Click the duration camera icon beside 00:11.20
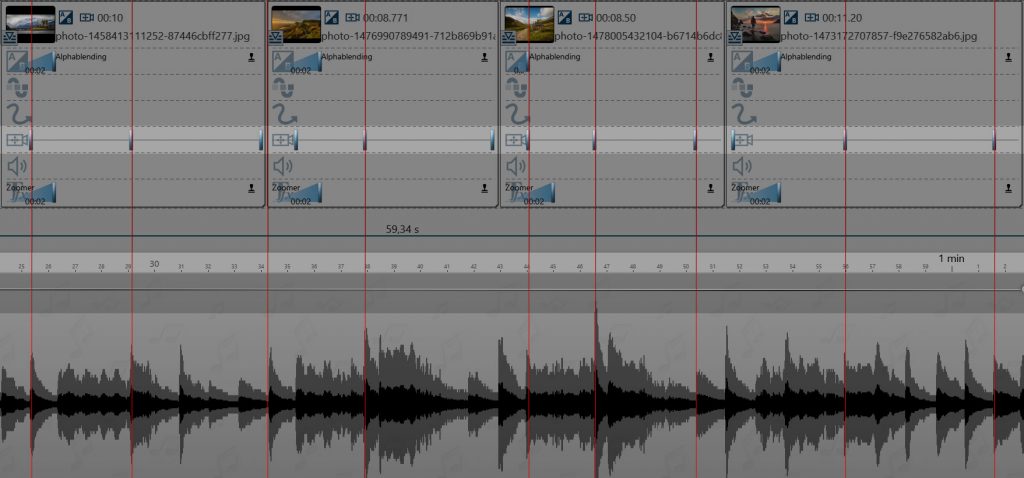Screen dimensions: 1024x478 pos(812,18)
